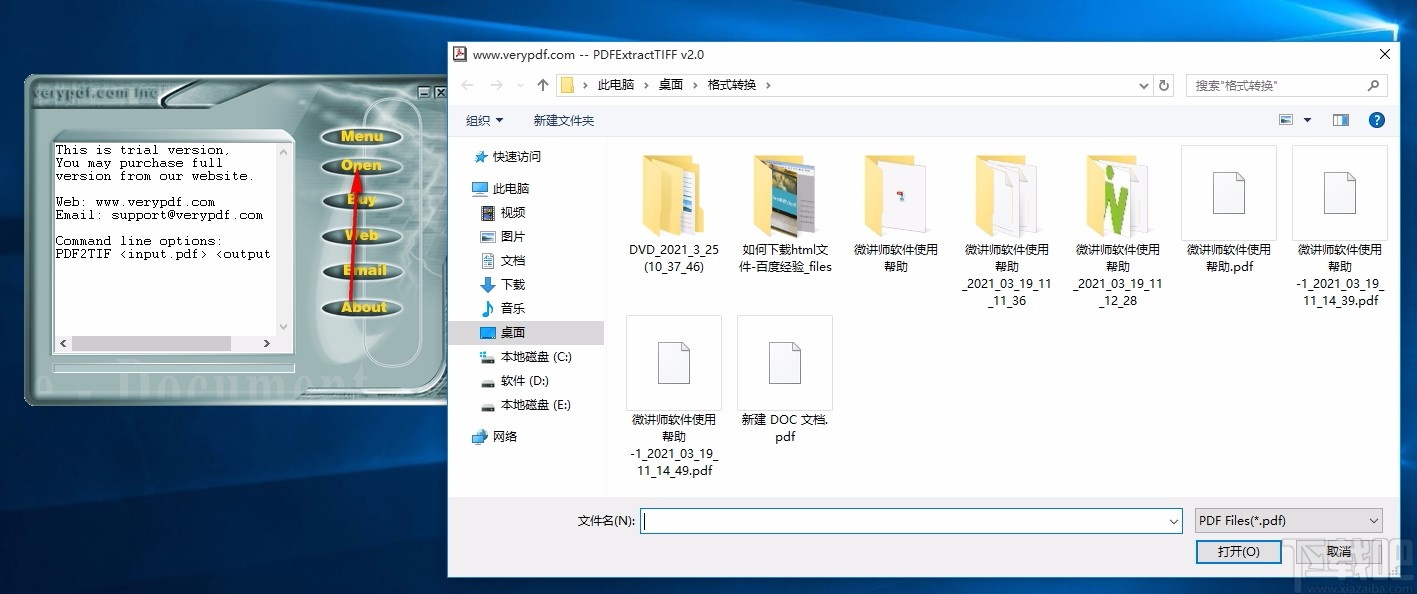Image resolution: width=1417 pixels, height=594 pixels.
Task: Click inside the 文件名 input field
Action: pyautogui.click(x=900, y=520)
